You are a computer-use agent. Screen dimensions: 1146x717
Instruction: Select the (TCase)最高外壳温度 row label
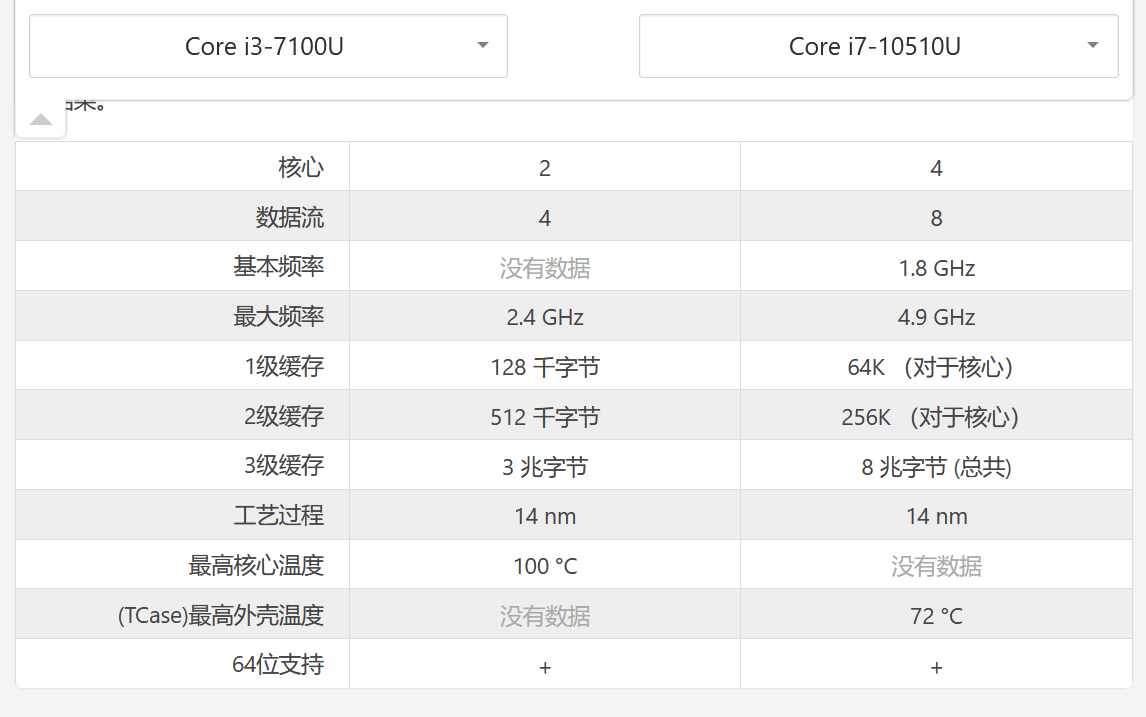221,615
